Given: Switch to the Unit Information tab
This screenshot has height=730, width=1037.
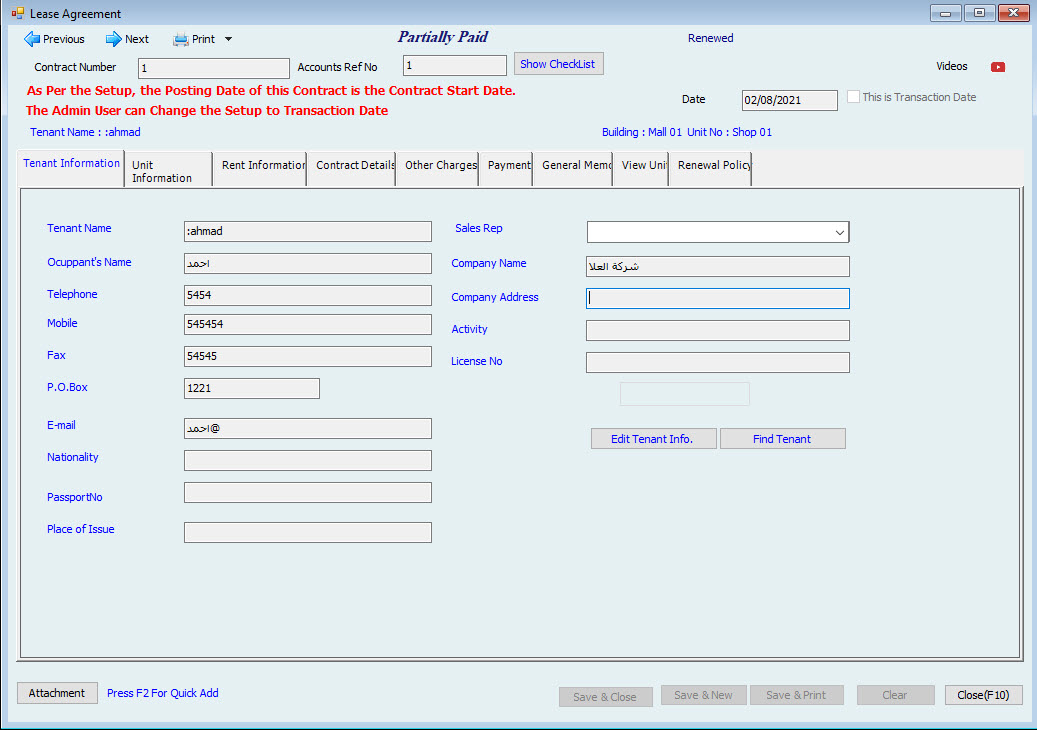Looking at the screenshot, I should pyautogui.click(x=167, y=171).
